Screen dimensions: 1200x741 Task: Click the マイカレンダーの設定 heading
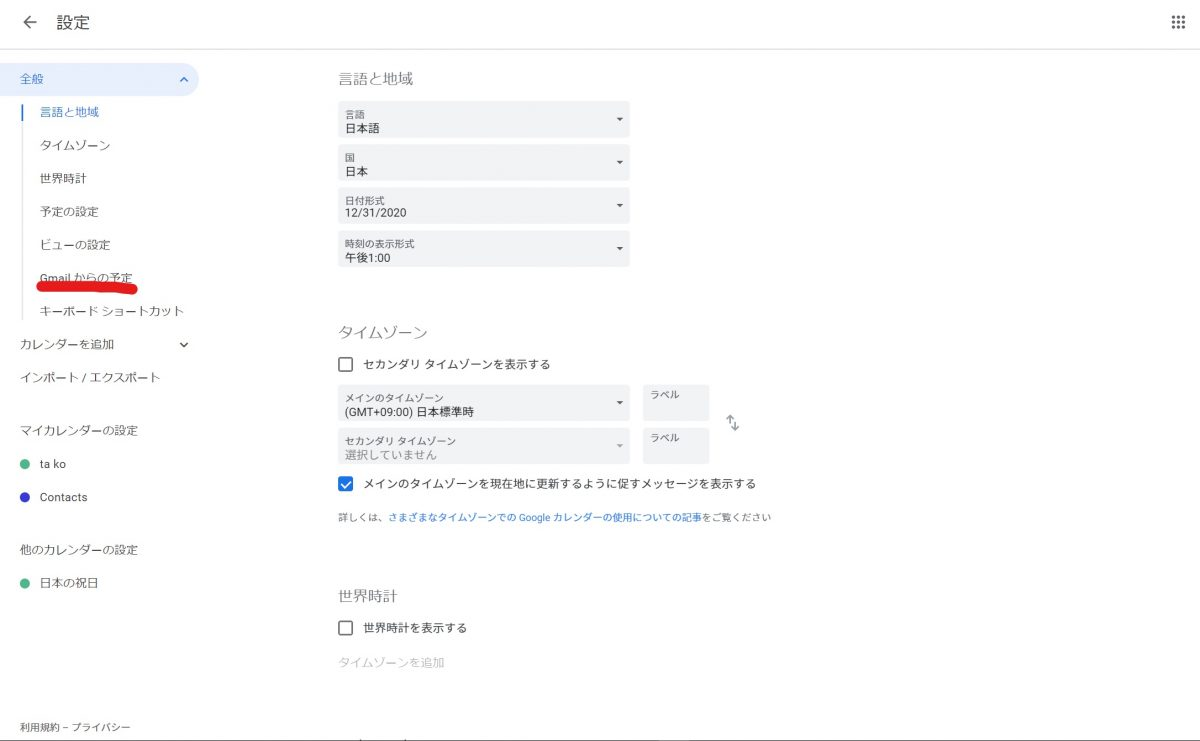[x=79, y=430]
